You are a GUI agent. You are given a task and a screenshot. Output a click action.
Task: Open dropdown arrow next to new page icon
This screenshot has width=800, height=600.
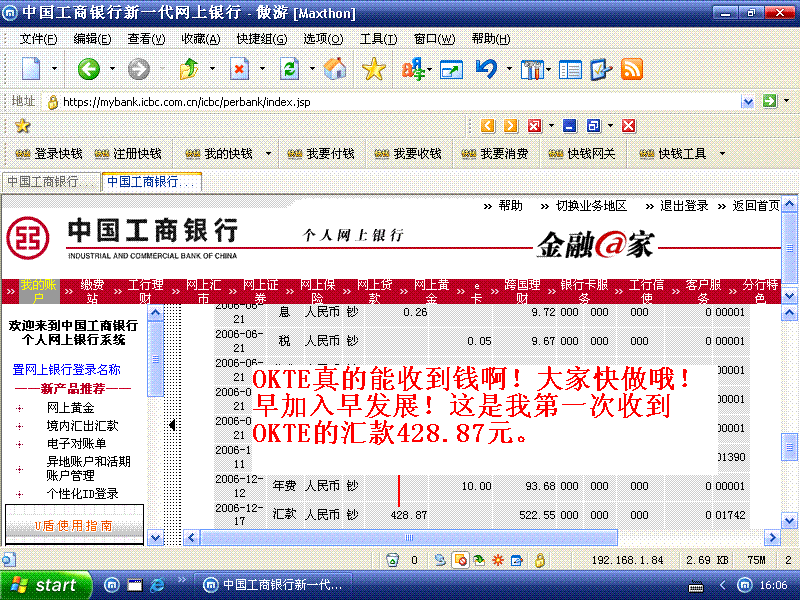click(x=54, y=69)
